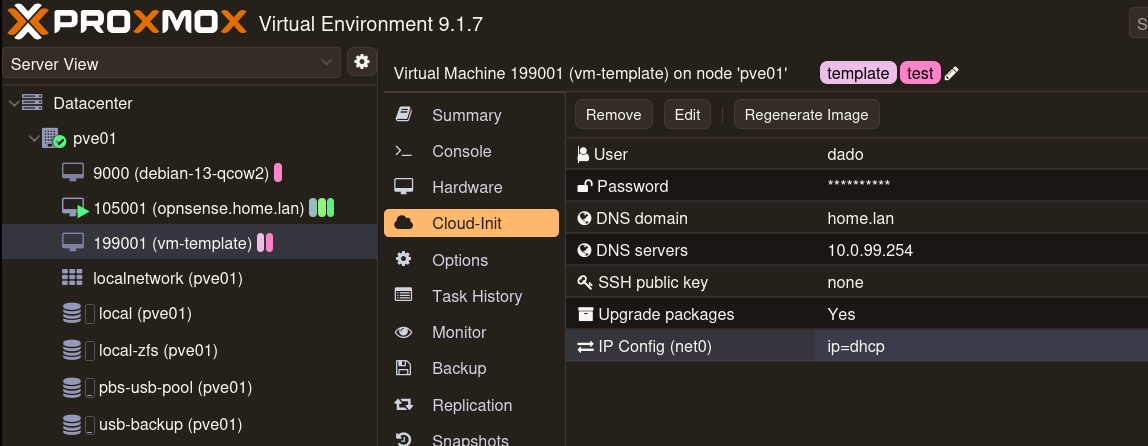Image resolution: width=1148 pixels, height=446 pixels.
Task: Click the 'template' tag
Action: coord(858,73)
